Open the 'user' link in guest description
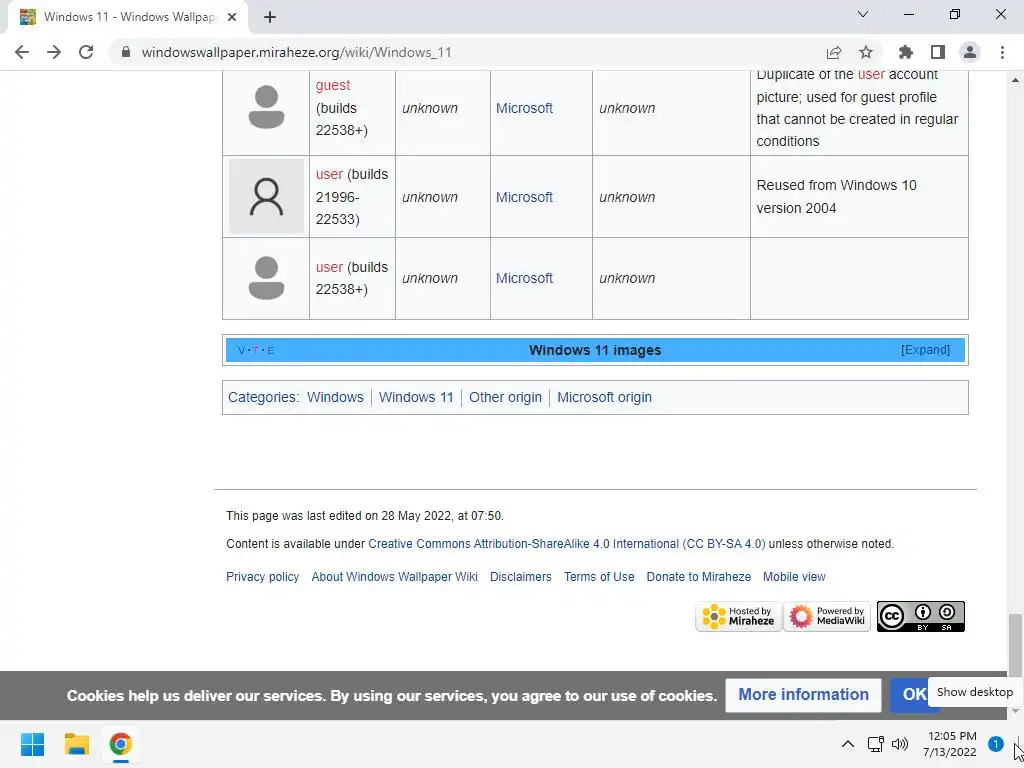Image resolution: width=1024 pixels, height=768 pixels. coord(871,74)
